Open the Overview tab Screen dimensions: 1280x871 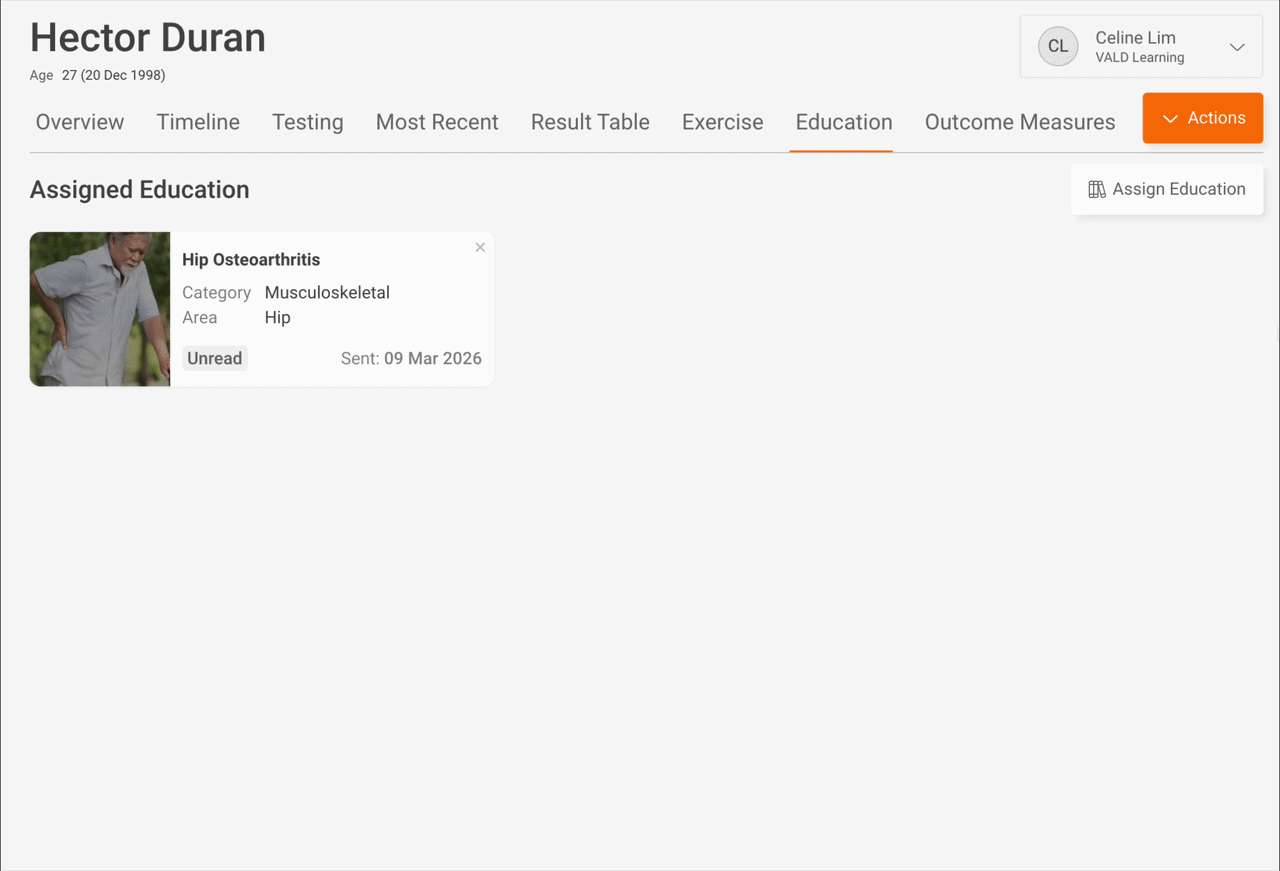[80, 122]
